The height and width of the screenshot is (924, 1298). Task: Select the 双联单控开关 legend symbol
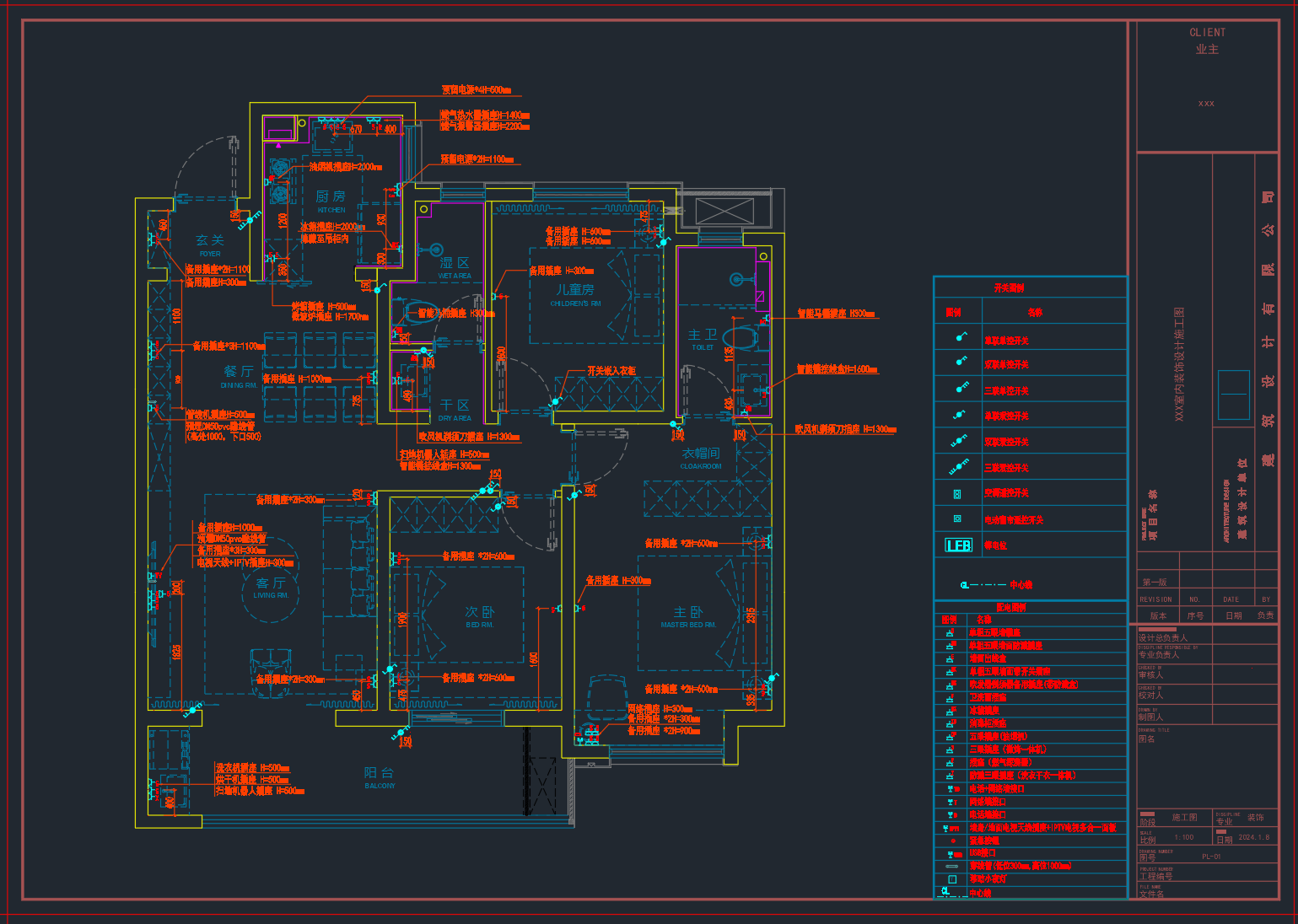point(960,362)
